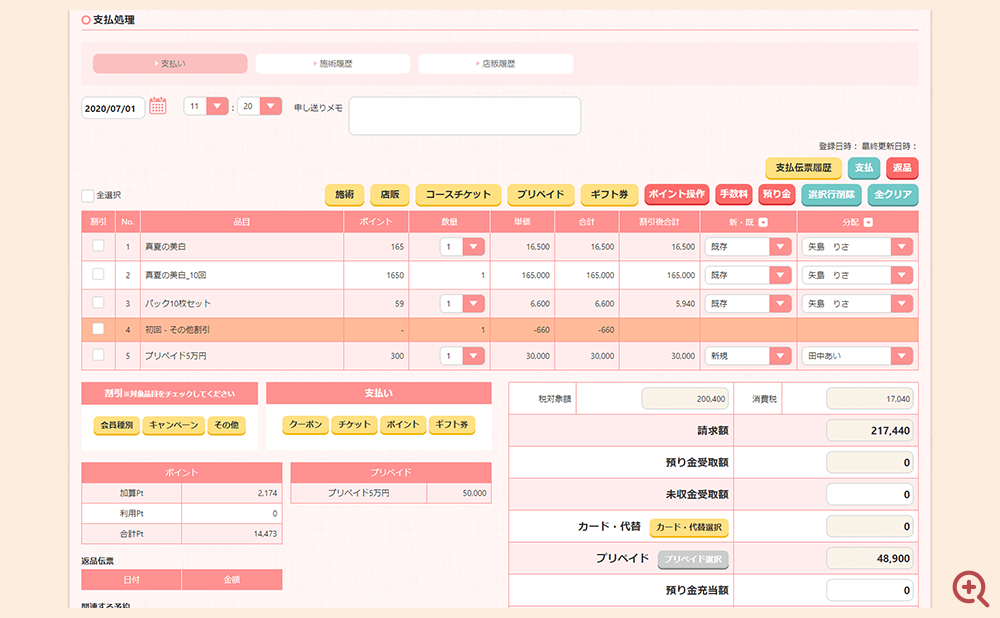Pay with ポイント button
The image size is (1000, 618).
402,424
